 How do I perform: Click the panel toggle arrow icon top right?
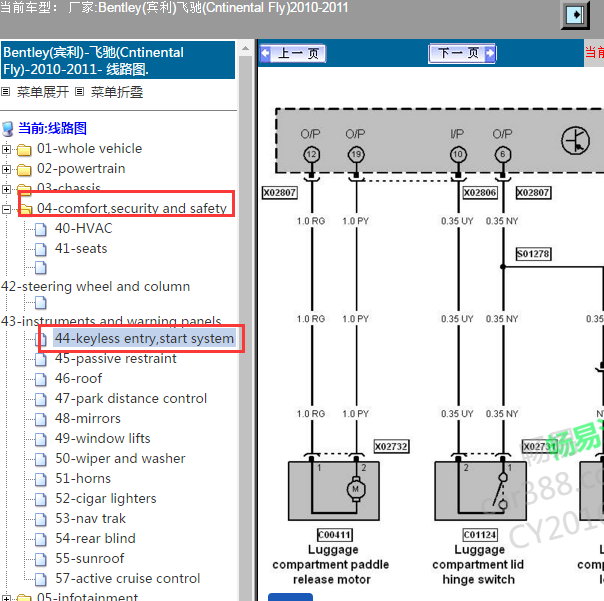click(575, 15)
